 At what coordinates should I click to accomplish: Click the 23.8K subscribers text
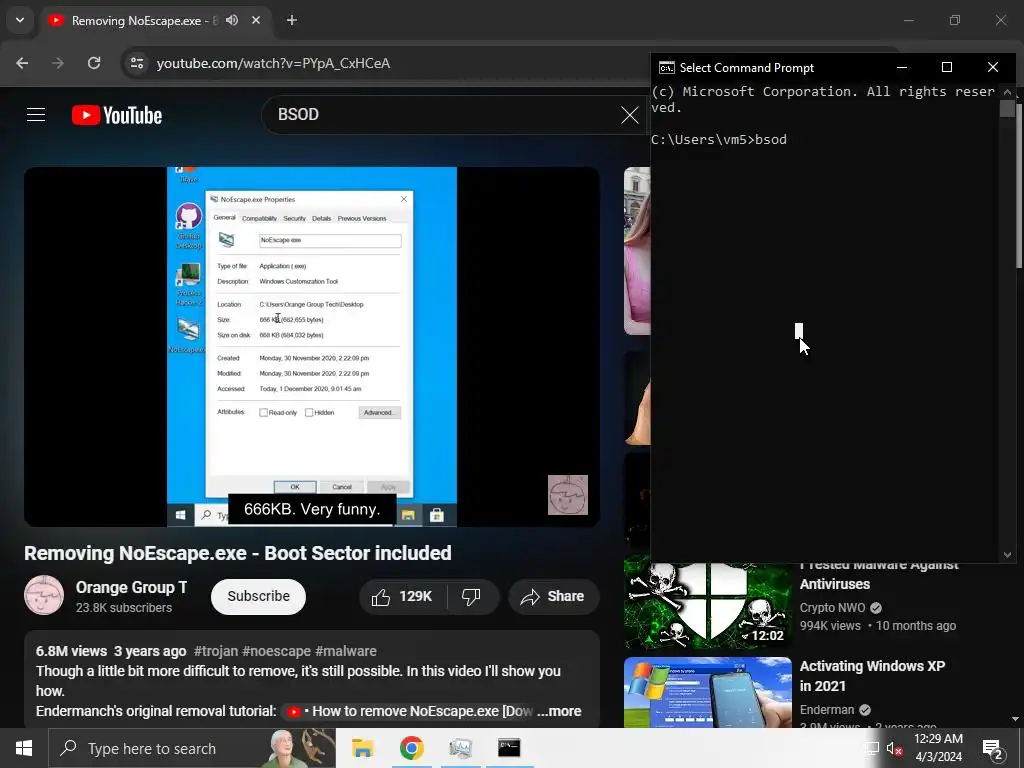tap(123, 608)
